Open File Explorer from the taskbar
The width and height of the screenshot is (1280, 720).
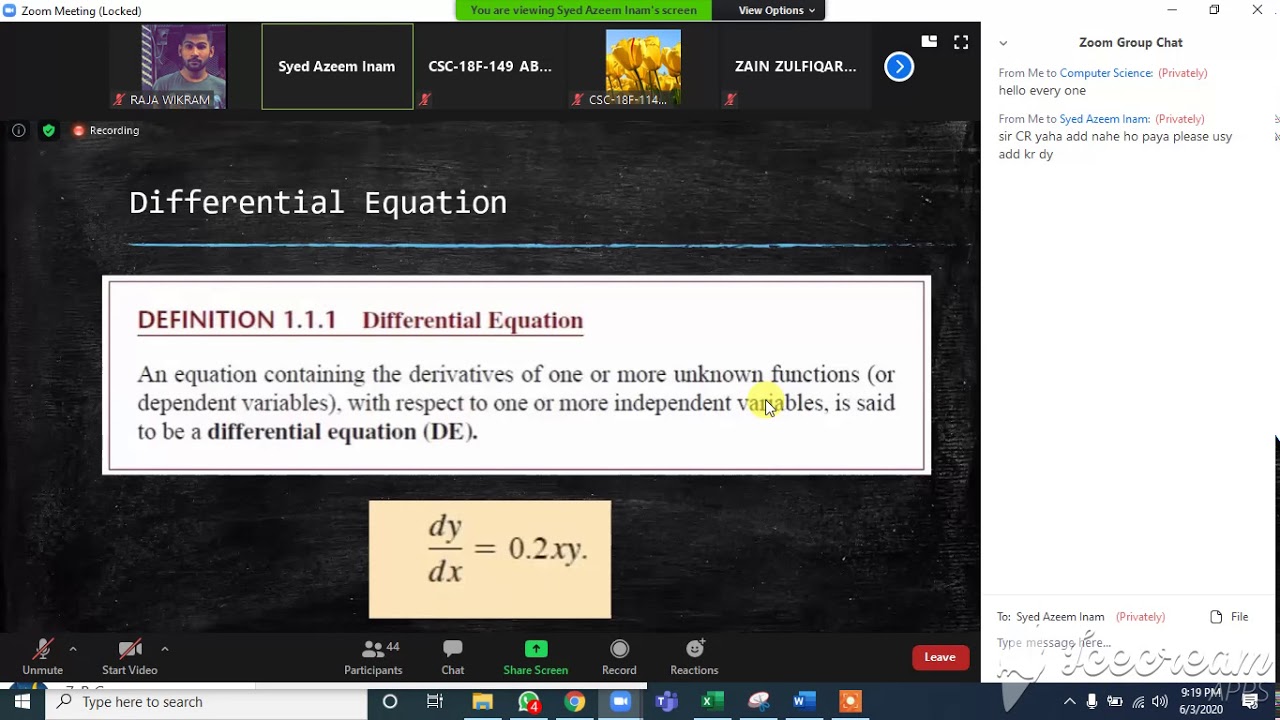pos(482,702)
